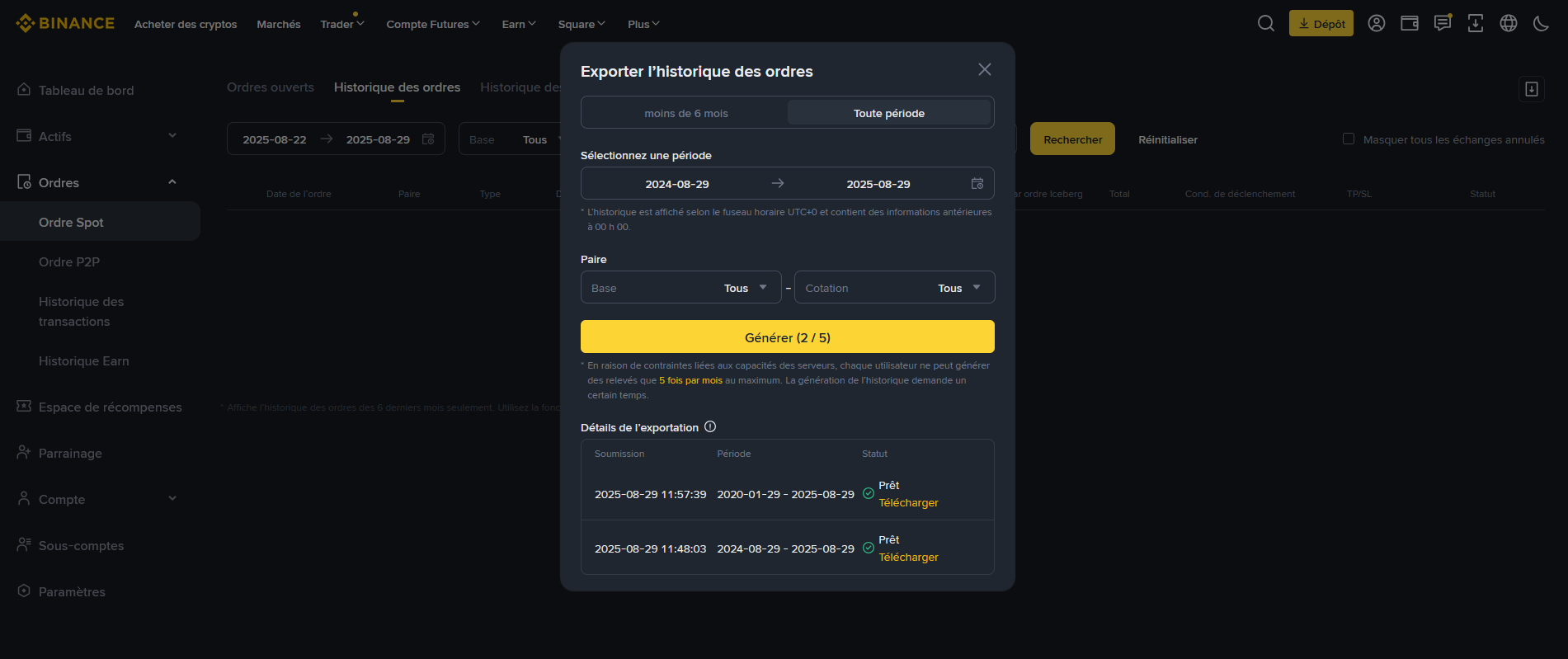This screenshot has width=1568, height=659.
Task: Click info icon beside Détails de l'exportation
Action: coord(710,427)
